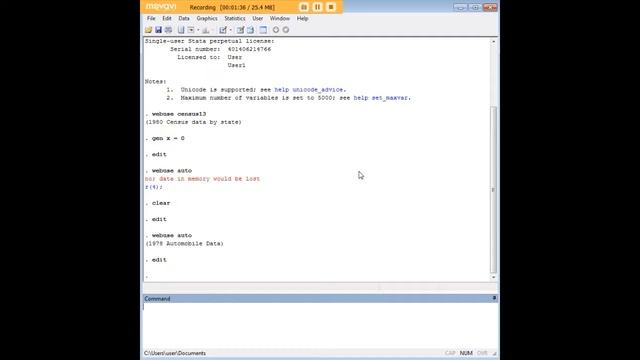
Task: Open the Edit menu
Action: pos(167,18)
